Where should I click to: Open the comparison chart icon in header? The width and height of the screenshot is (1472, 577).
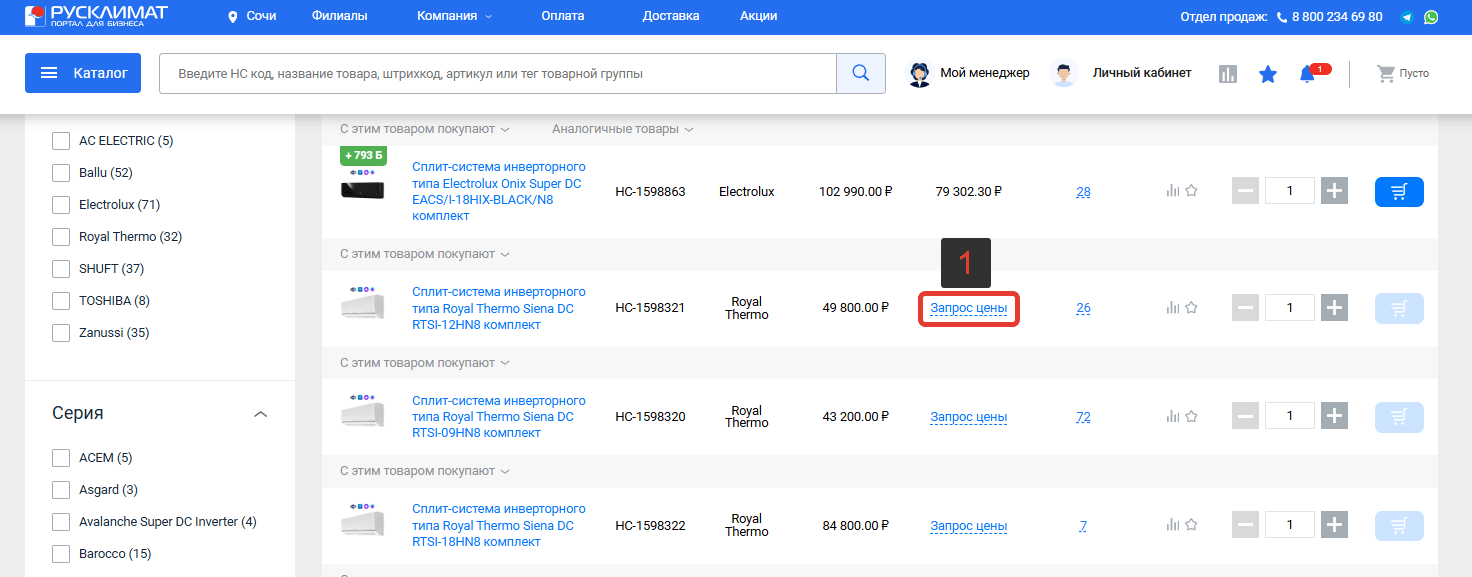click(1228, 74)
